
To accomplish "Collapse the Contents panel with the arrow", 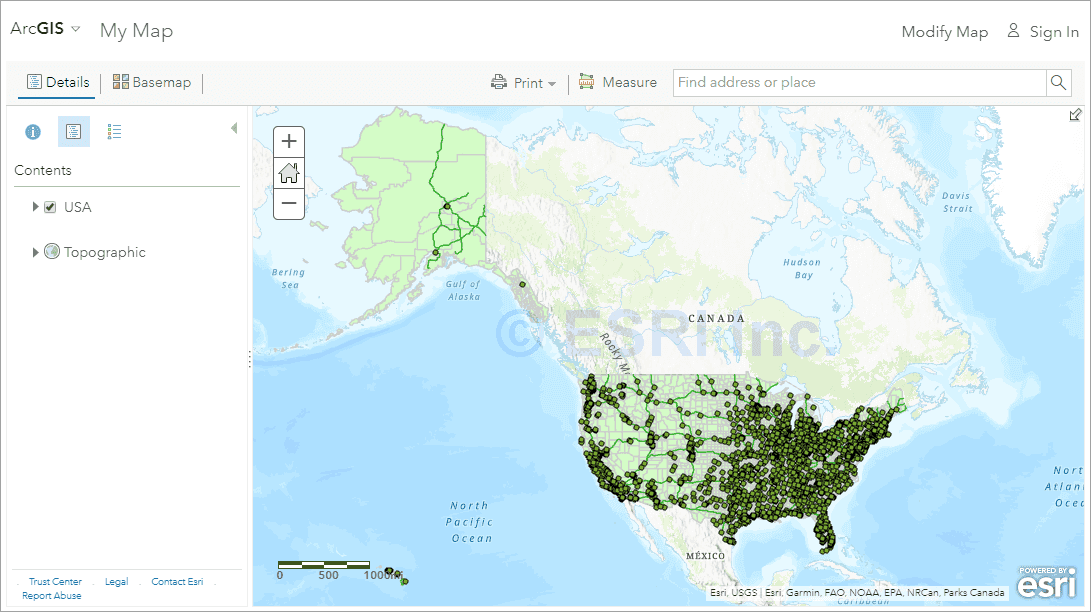I will [234, 127].
